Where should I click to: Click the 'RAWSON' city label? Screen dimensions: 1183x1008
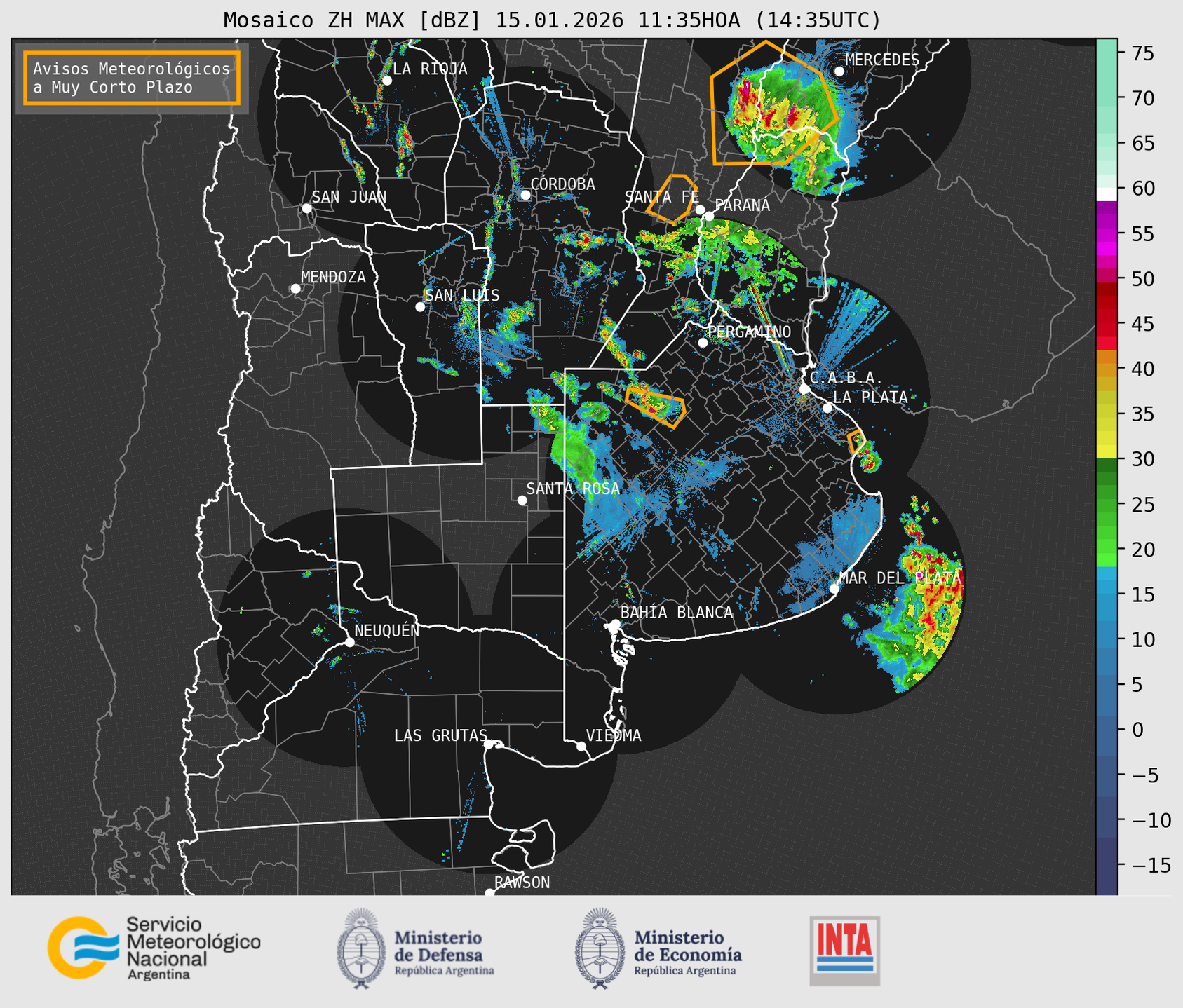click(x=522, y=883)
